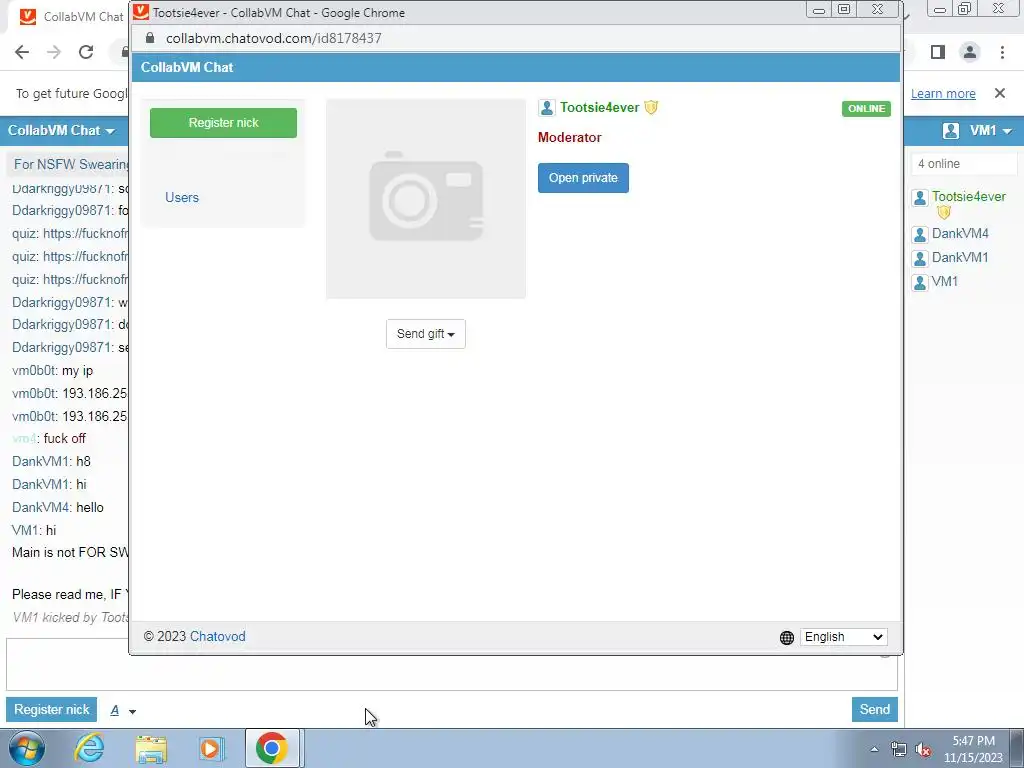Select DankVM4 in the online users list

pos(960,233)
